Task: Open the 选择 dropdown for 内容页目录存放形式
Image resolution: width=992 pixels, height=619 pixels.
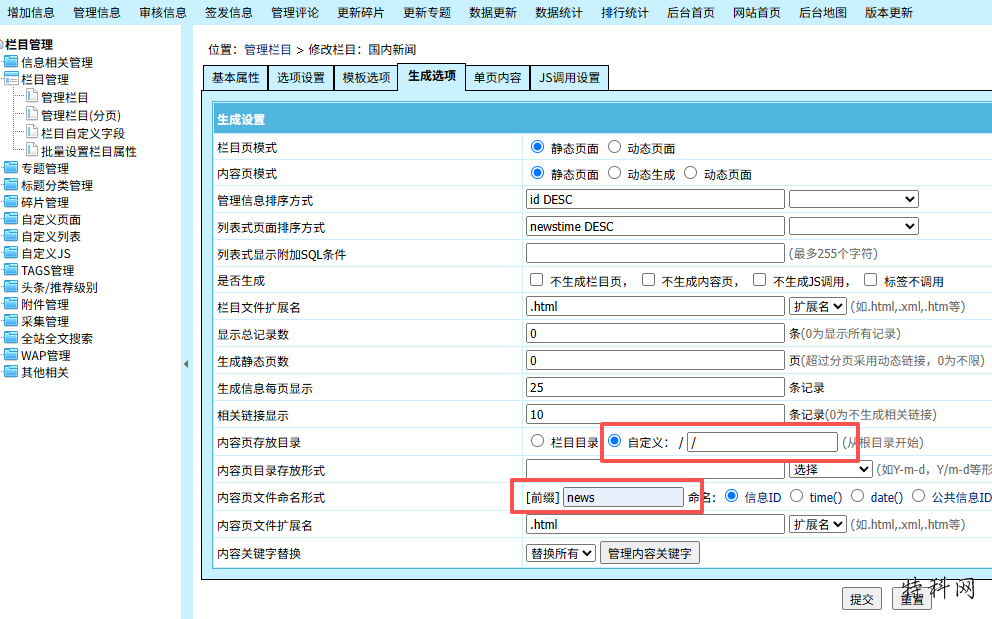Action: click(x=831, y=469)
